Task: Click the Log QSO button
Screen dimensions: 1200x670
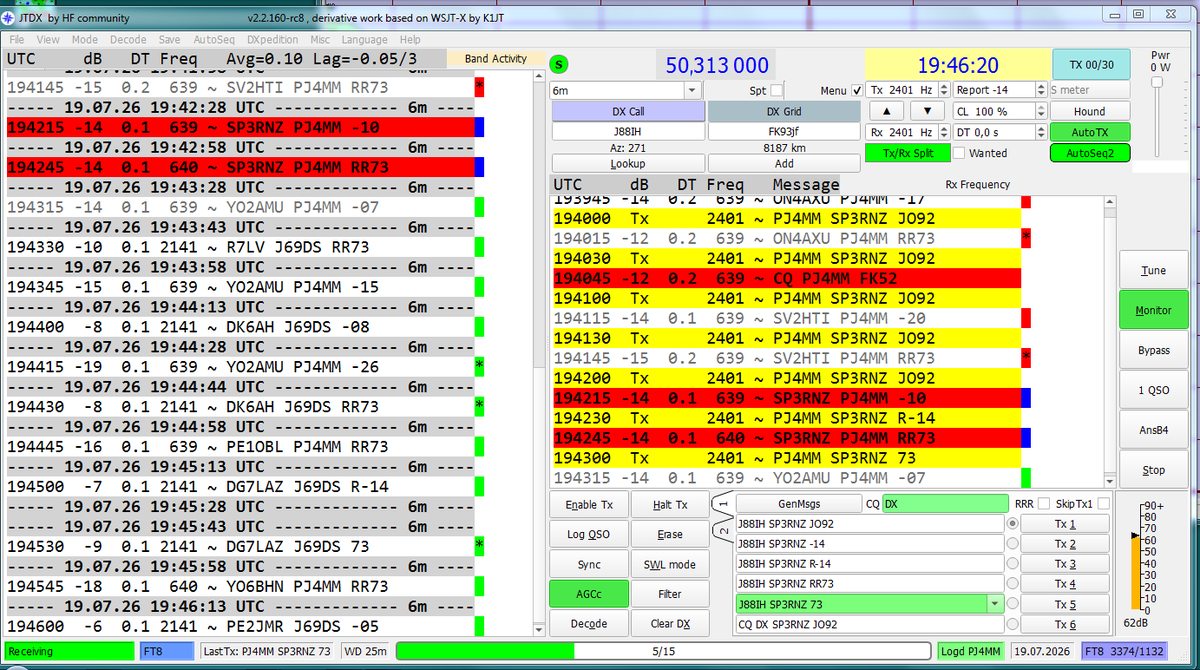Action: coord(589,534)
